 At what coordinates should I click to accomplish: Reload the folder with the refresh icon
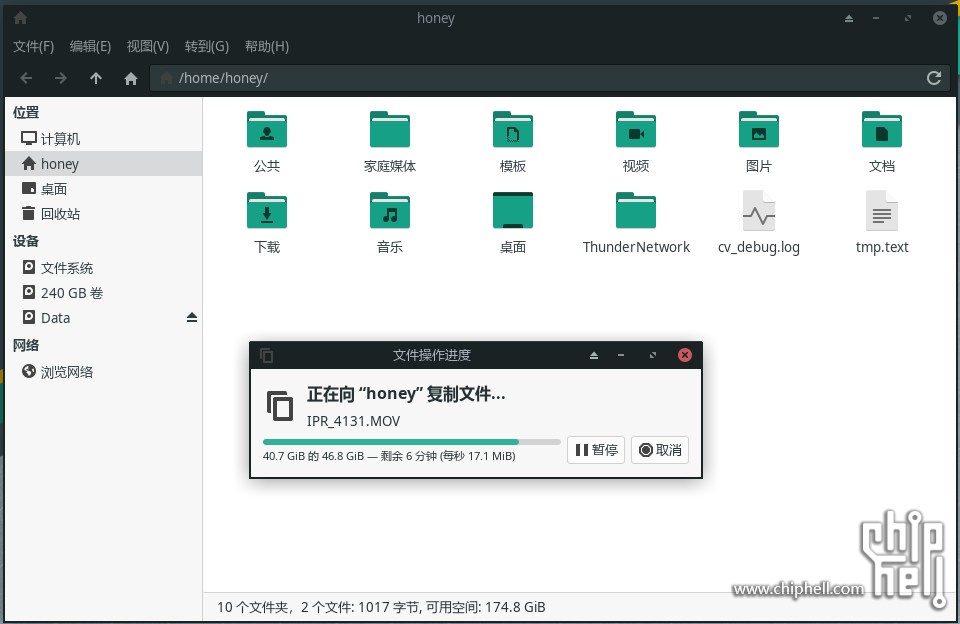point(934,78)
